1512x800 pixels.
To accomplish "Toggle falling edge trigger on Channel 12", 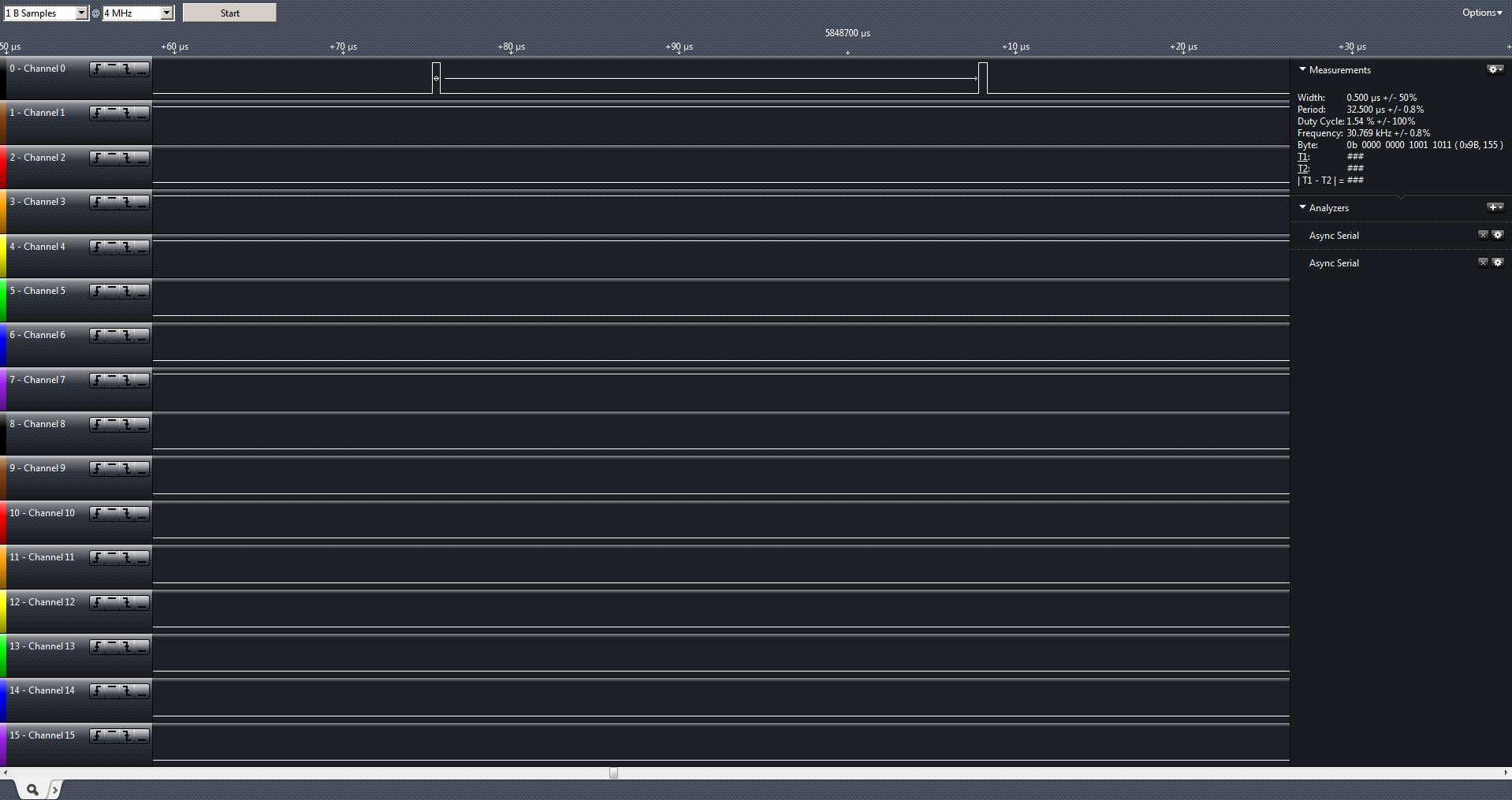I will [x=127, y=603].
